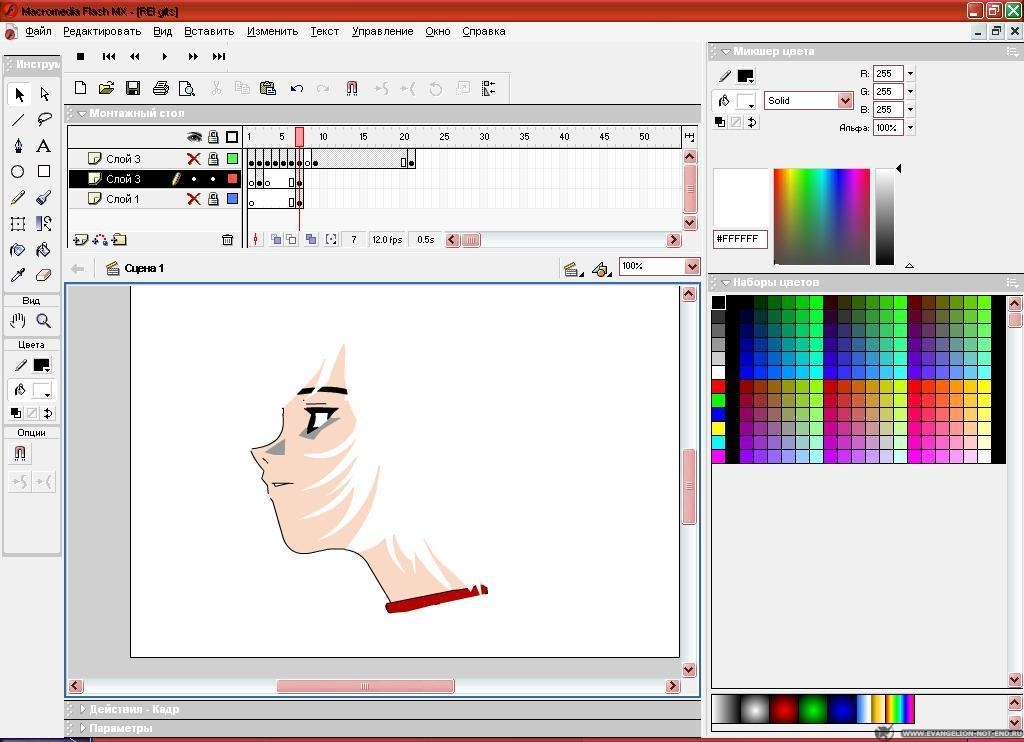
Task: Select the Zoom magnifier tool
Action: (44, 321)
